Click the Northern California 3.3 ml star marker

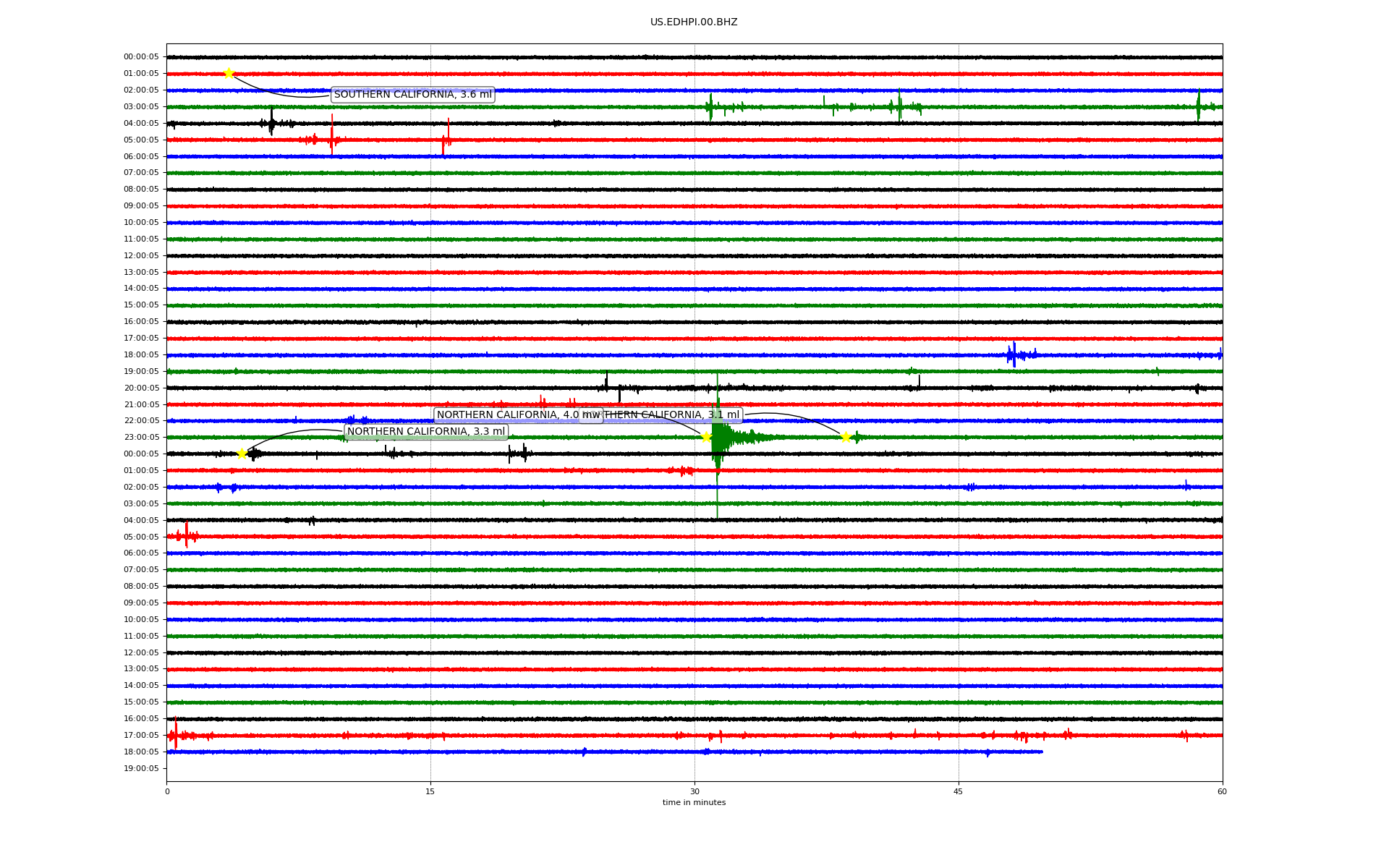click(242, 454)
